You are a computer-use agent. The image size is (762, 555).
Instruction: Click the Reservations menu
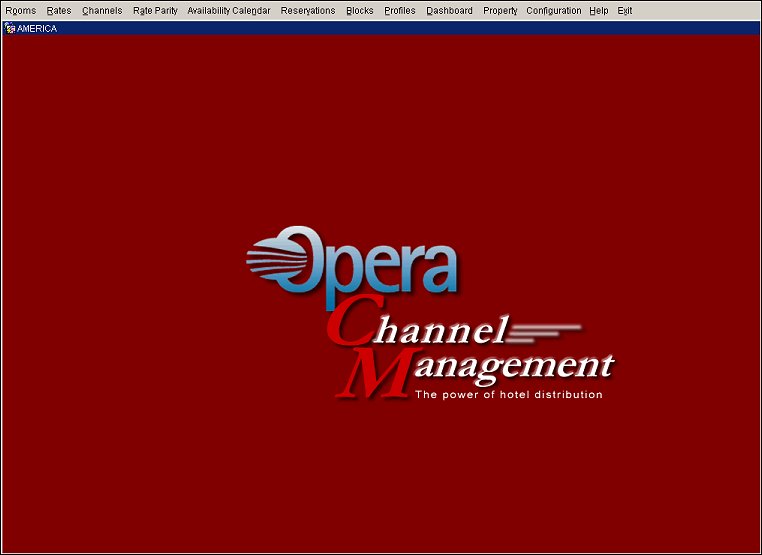click(x=308, y=11)
